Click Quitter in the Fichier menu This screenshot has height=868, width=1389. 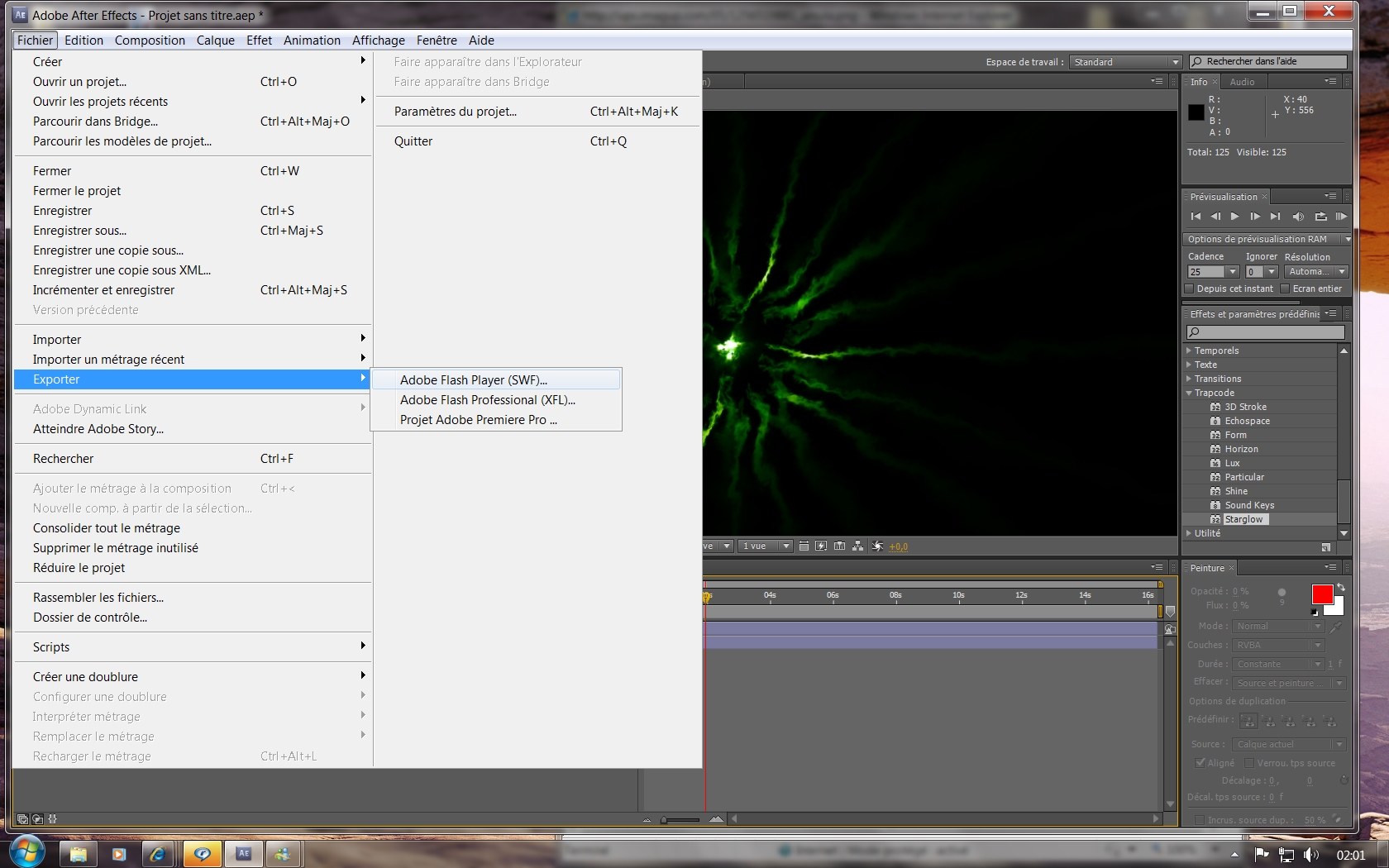tap(537, 141)
